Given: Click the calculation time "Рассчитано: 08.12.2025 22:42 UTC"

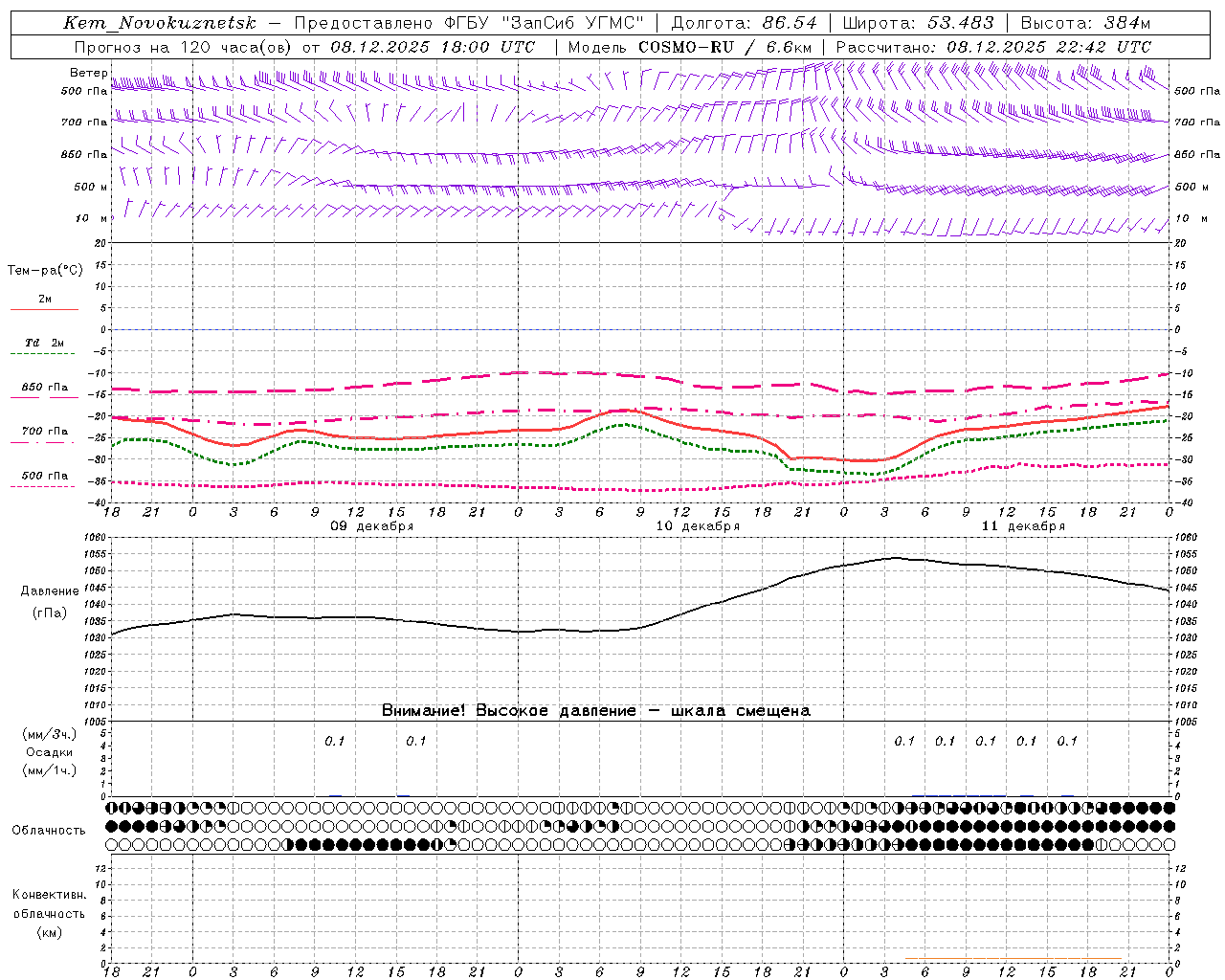Looking at the screenshot, I should click(x=993, y=47).
